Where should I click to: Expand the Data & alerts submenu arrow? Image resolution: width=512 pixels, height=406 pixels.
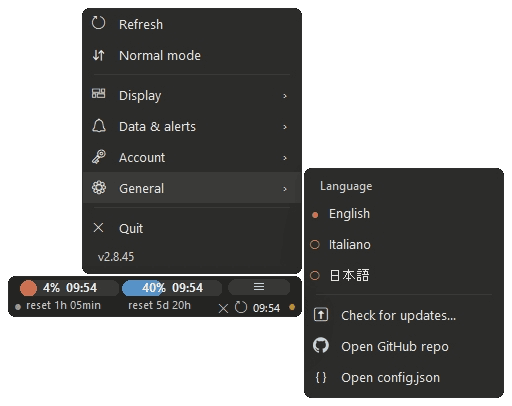click(285, 127)
